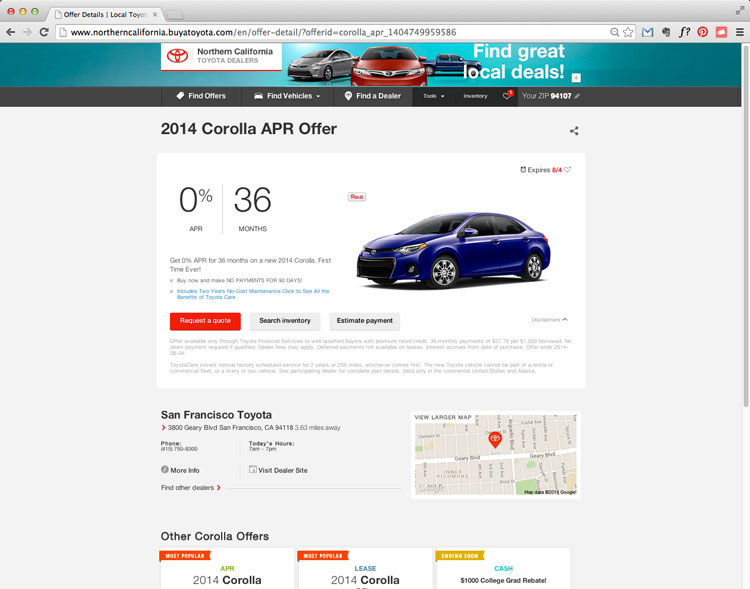The image size is (750, 589).
Task: Click Visit Dealer Site link
Action: [x=278, y=470]
